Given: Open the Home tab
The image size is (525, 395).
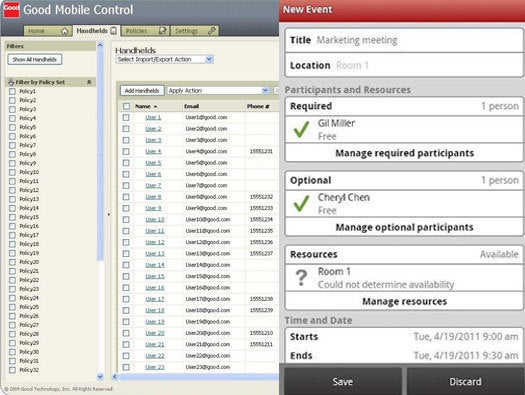Looking at the screenshot, I should pyautogui.click(x=47, y=31).
